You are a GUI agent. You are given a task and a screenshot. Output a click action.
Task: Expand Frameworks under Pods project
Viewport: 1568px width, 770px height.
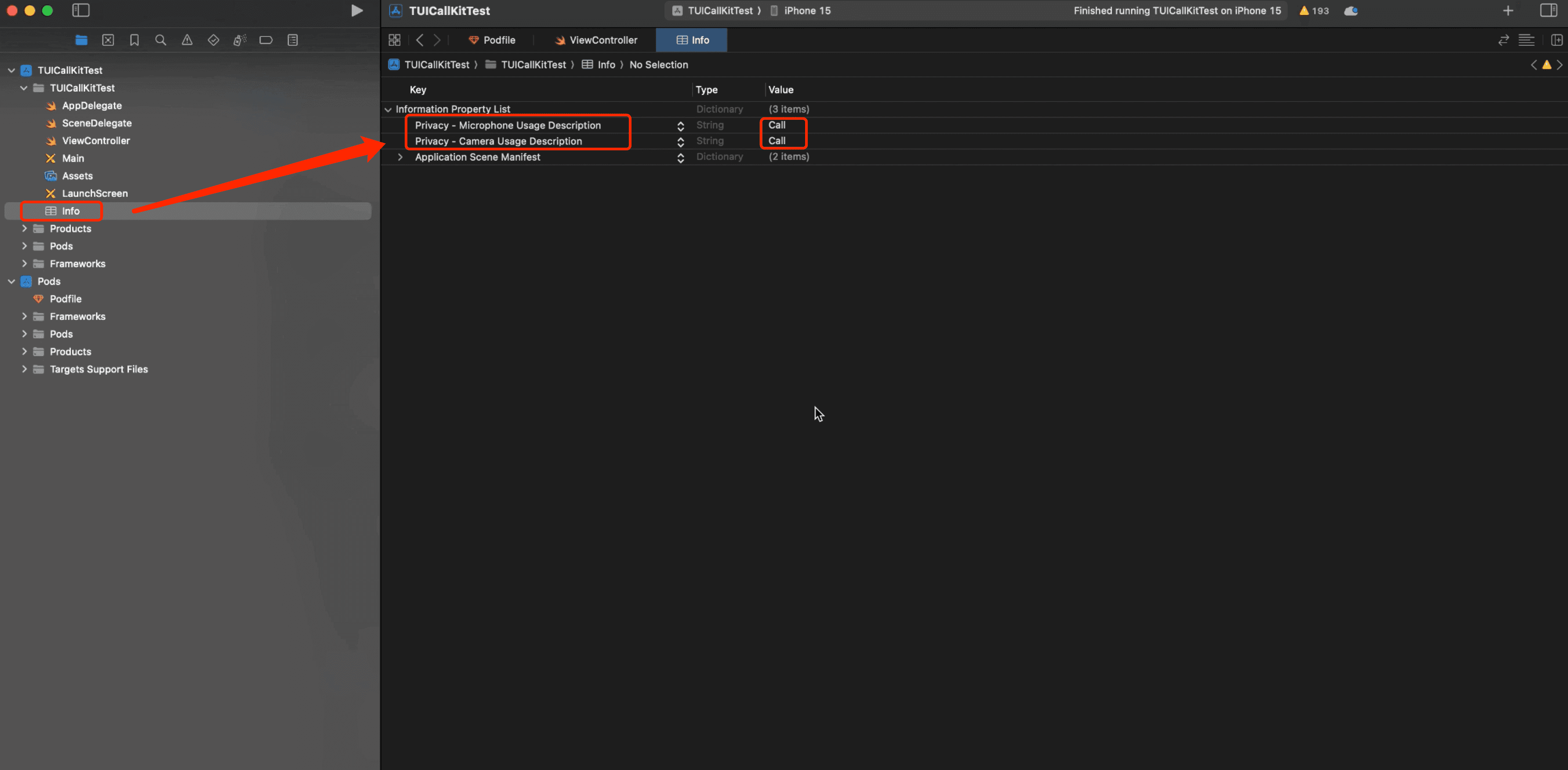(24, 317)
